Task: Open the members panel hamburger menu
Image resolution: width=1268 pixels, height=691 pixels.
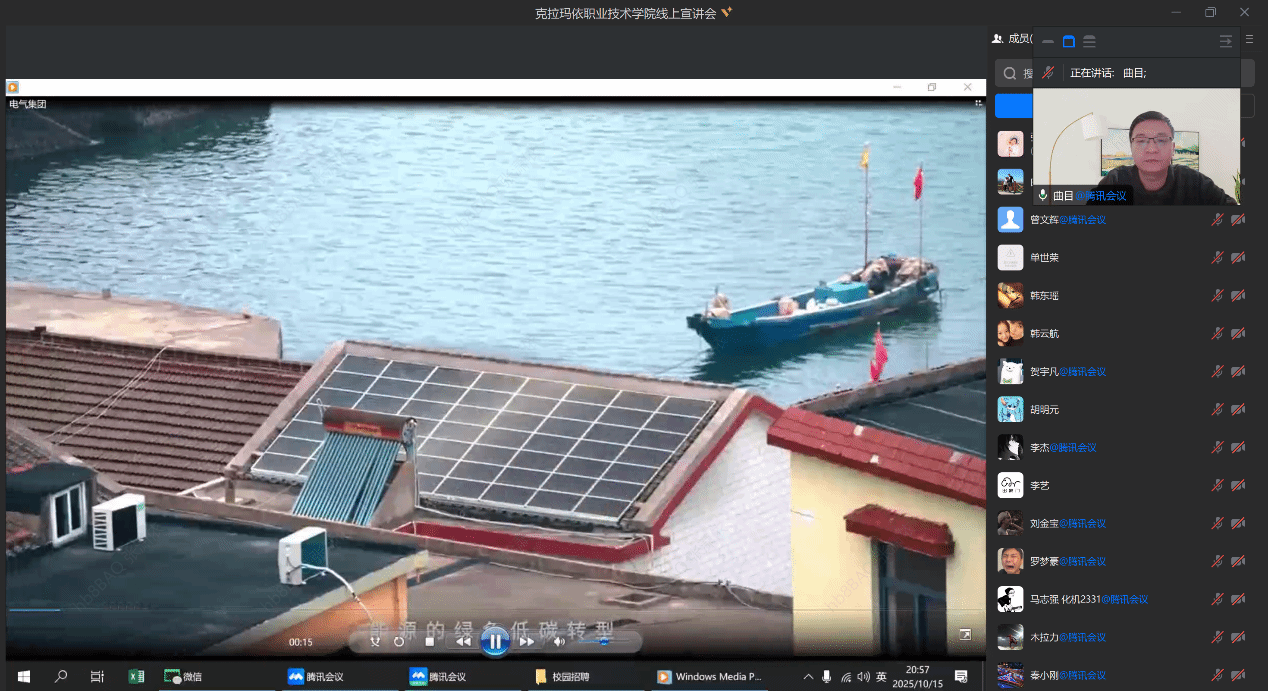Action: coord(1249,39)
